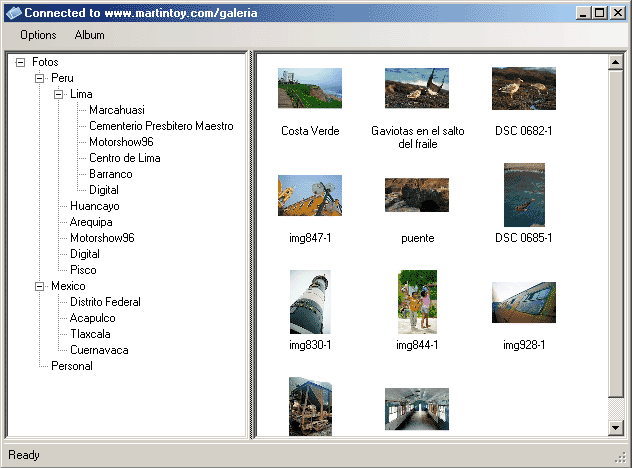This screenshot has height=468, width=632.
Task: Select Centro de Lima album
Action: [125, 158]
